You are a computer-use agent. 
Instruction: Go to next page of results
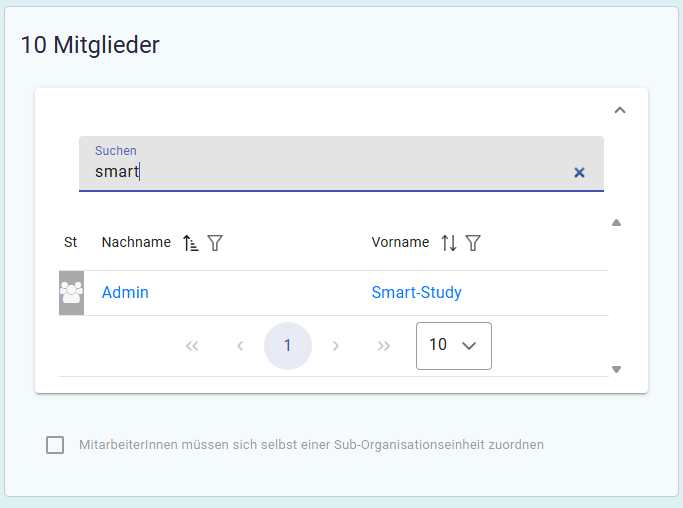[336, 346]
